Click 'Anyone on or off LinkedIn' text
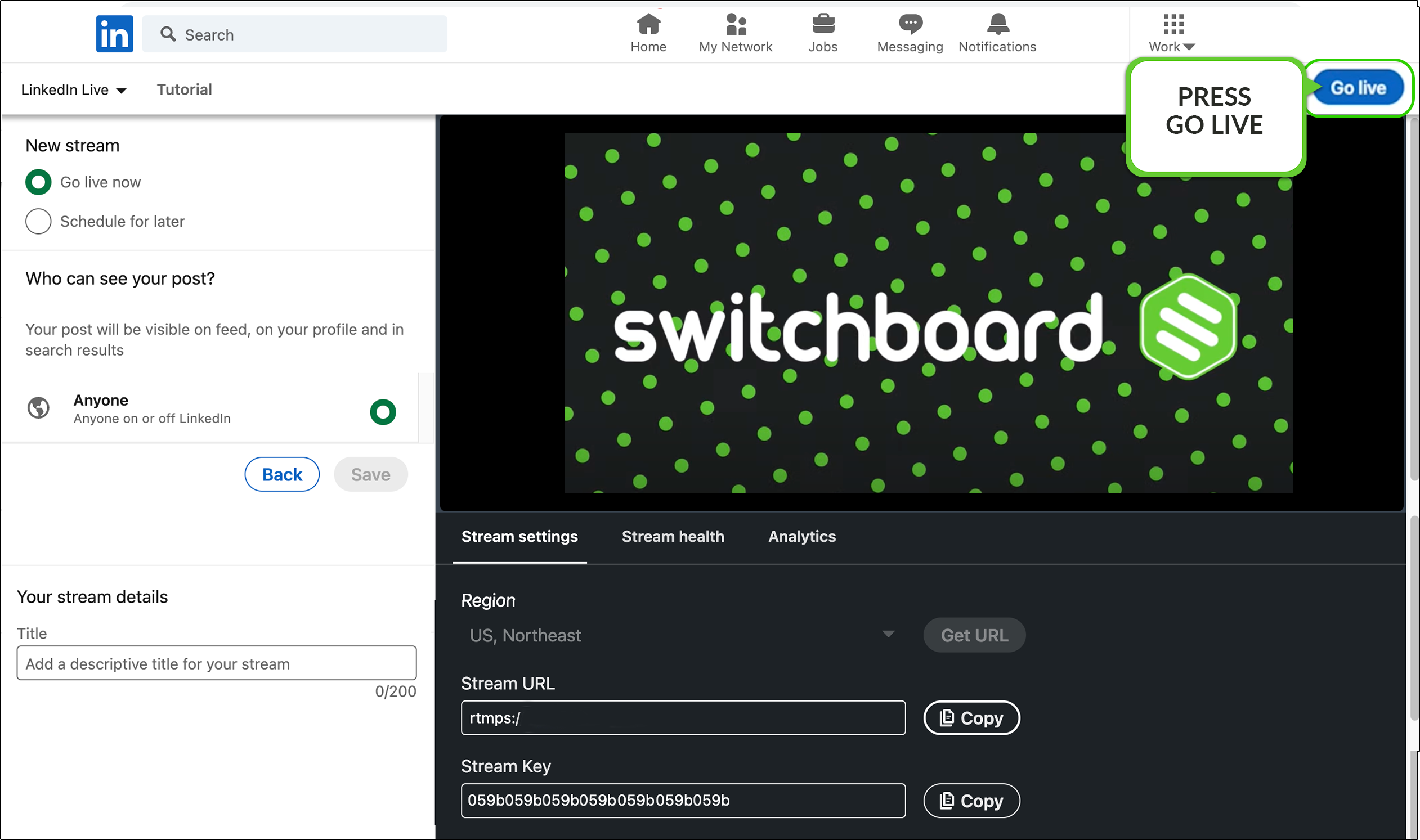The height and width of the screenshot is (840, 1420). pos(153,419)
